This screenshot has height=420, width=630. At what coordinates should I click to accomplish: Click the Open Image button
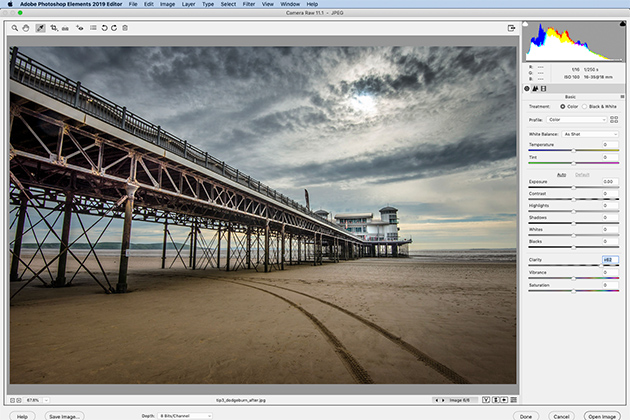(x=602, y=416)
